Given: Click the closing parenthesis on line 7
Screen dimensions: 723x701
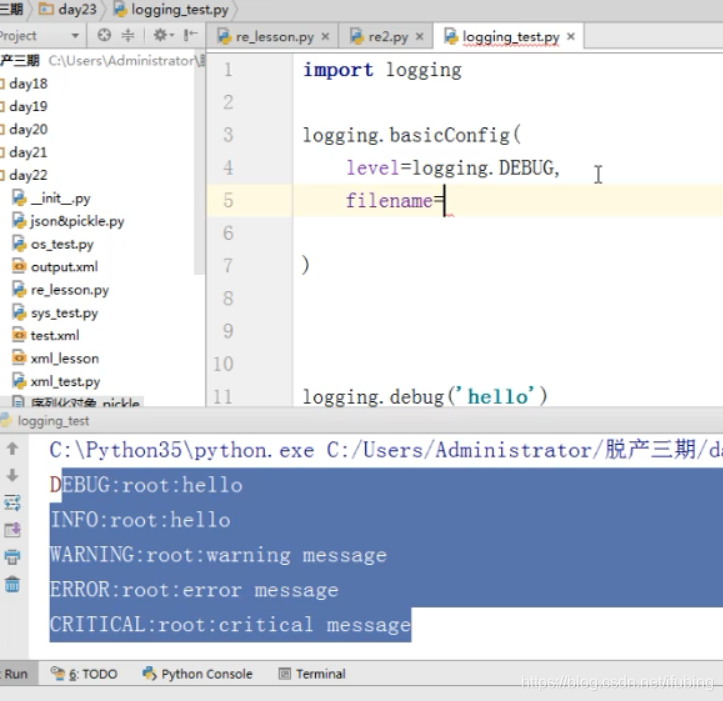Looking at the screenshot, I should pyautogui.click(x=305, y=266).
